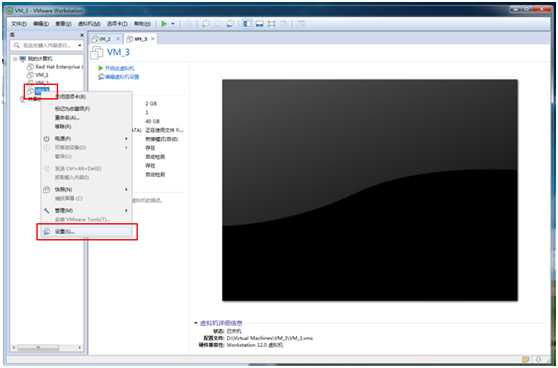Toggle the show library toolbar icon
Image resolution: width=558 pixels, height=368 pixels.
pos(246,23)
